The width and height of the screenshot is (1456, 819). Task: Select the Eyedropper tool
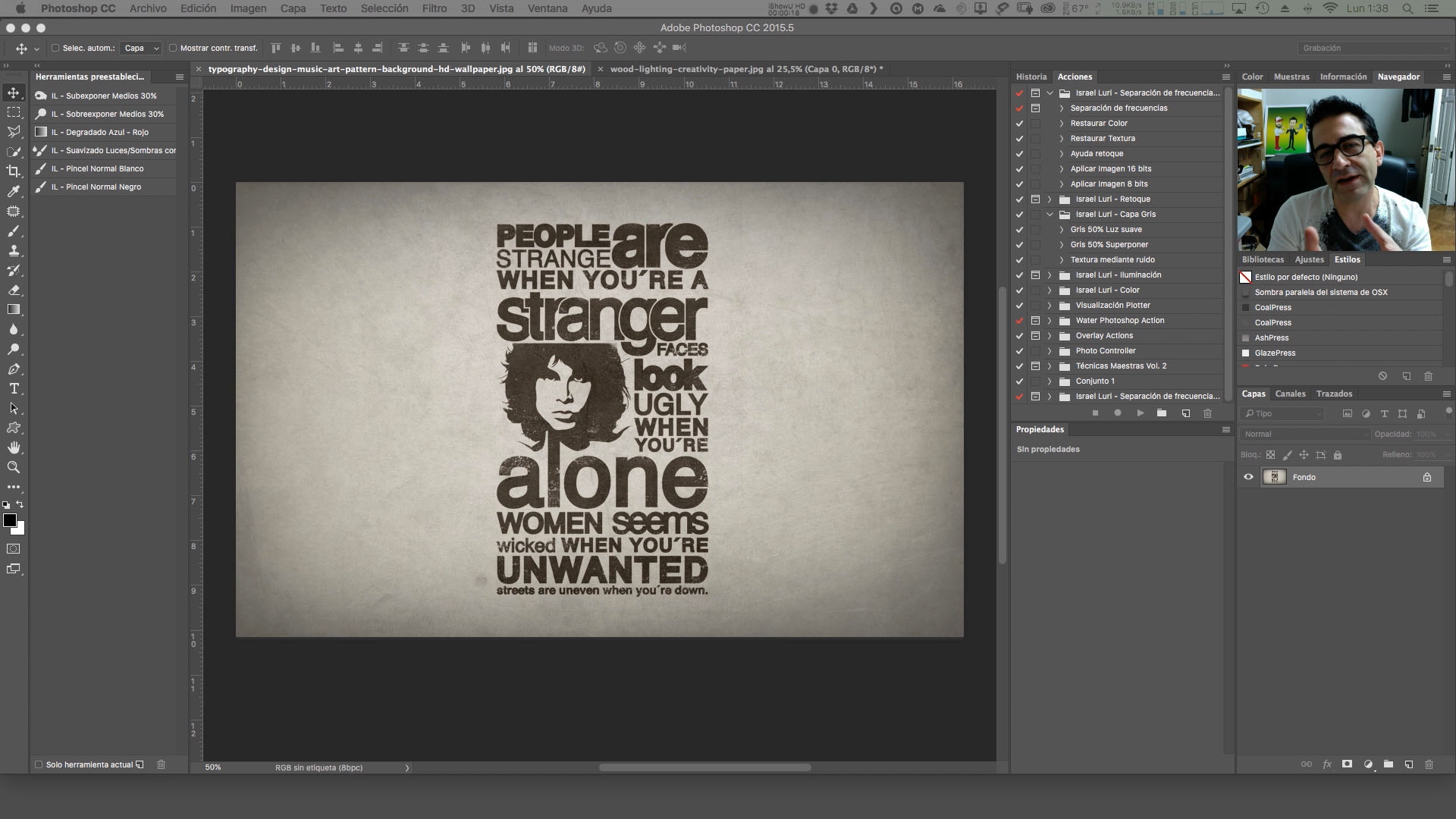point(14,191)
